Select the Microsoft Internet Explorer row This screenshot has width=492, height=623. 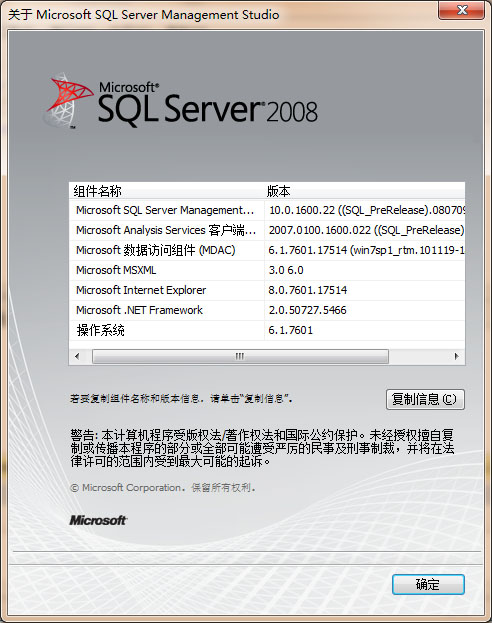267,290
